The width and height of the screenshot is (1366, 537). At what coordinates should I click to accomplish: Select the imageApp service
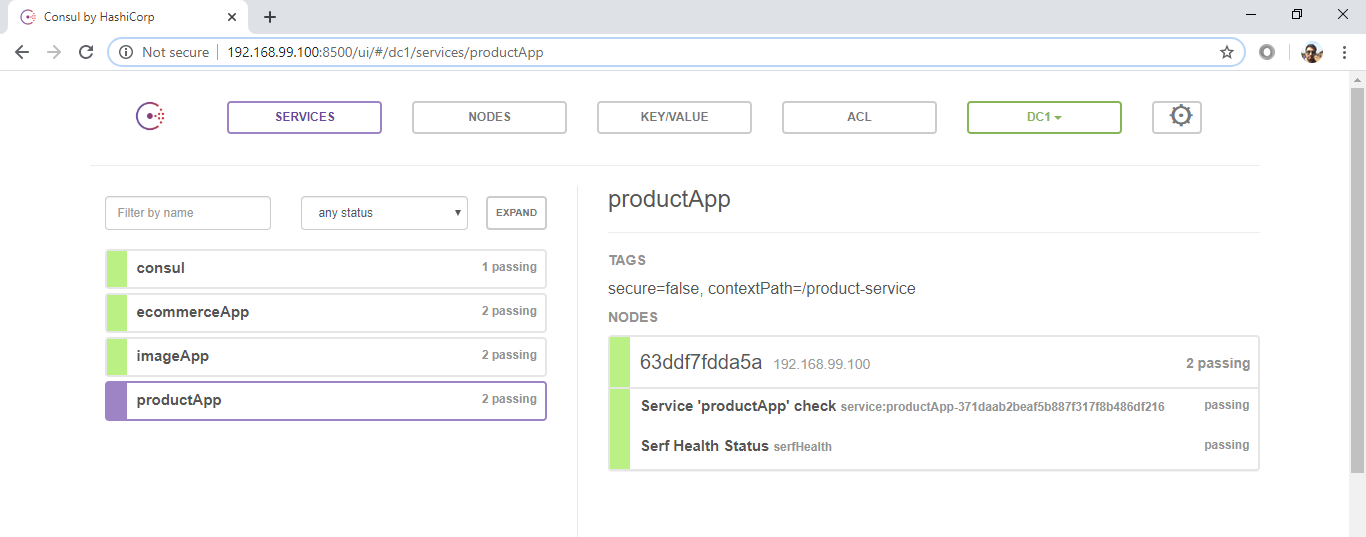(x=326, y=356)
